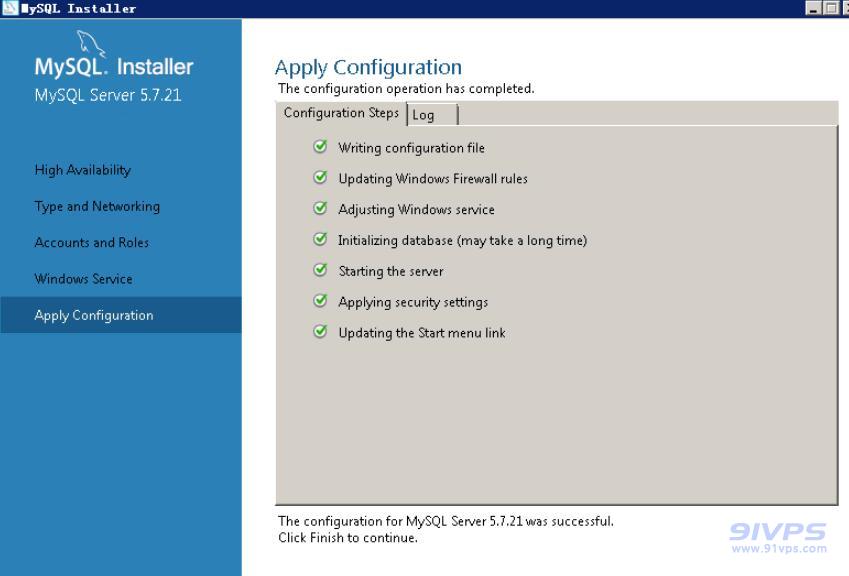Click the 'Updating Windows Firewall rules' step text
Screen dimensions: 849x576
coord(433,179)
